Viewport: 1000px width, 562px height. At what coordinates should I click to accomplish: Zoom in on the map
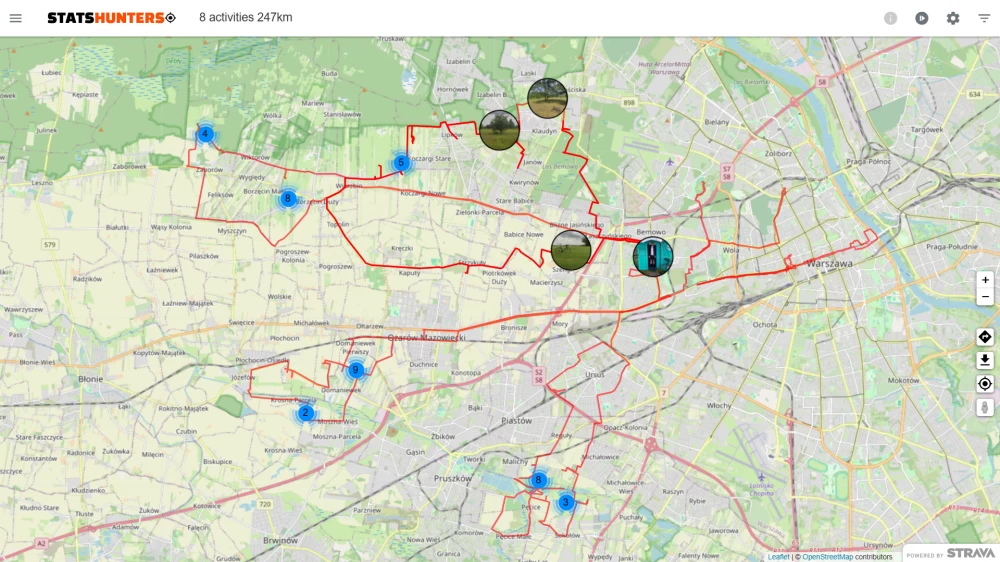click(x=985, y=280)
